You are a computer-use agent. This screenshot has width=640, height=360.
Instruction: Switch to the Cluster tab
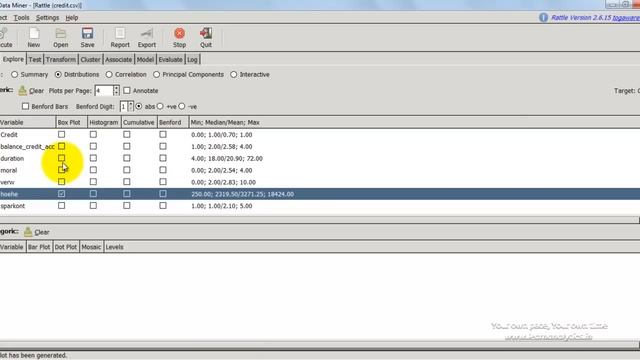point(90,60)
